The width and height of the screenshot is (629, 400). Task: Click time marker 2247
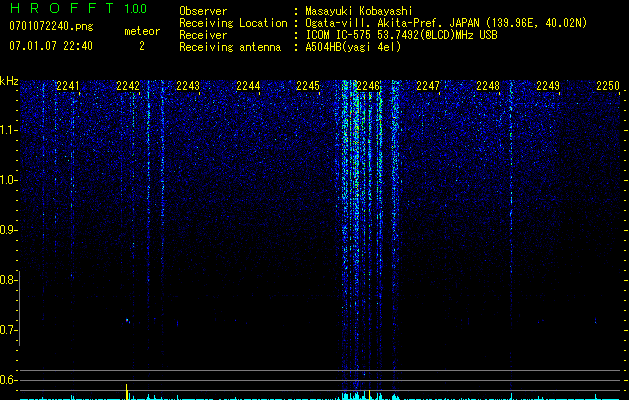(428, 86)
